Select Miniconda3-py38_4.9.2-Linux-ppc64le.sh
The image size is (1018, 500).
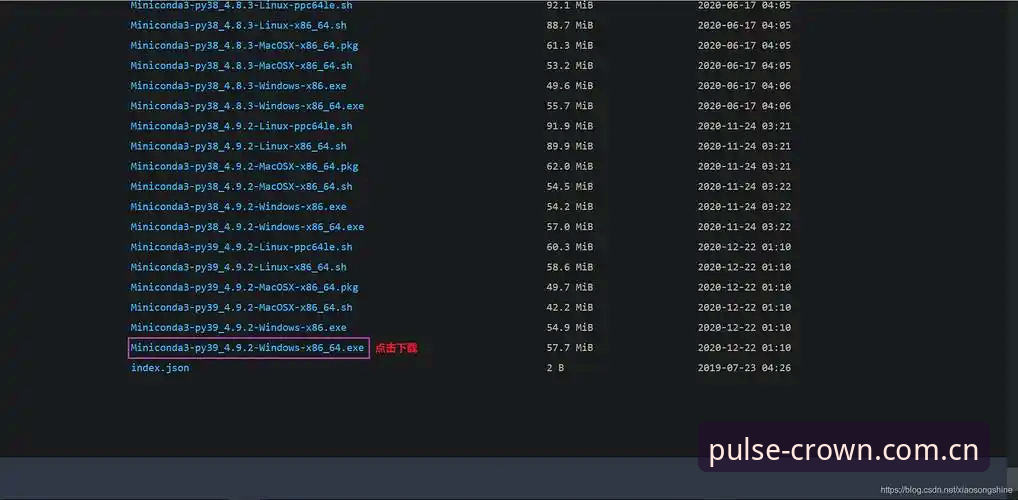(x=242, y=127)
